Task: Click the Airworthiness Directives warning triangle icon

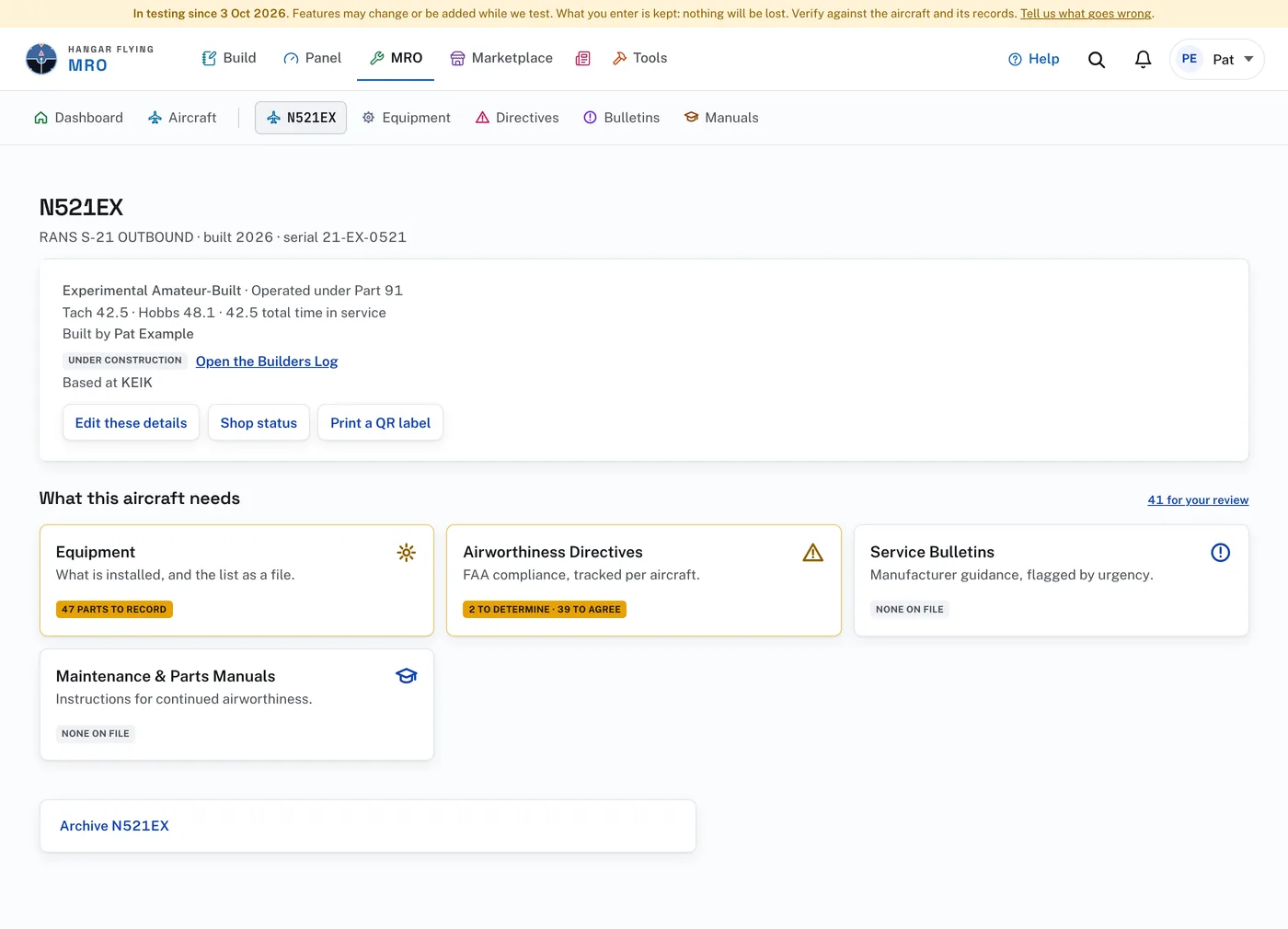Action: (x=813, y=552)
